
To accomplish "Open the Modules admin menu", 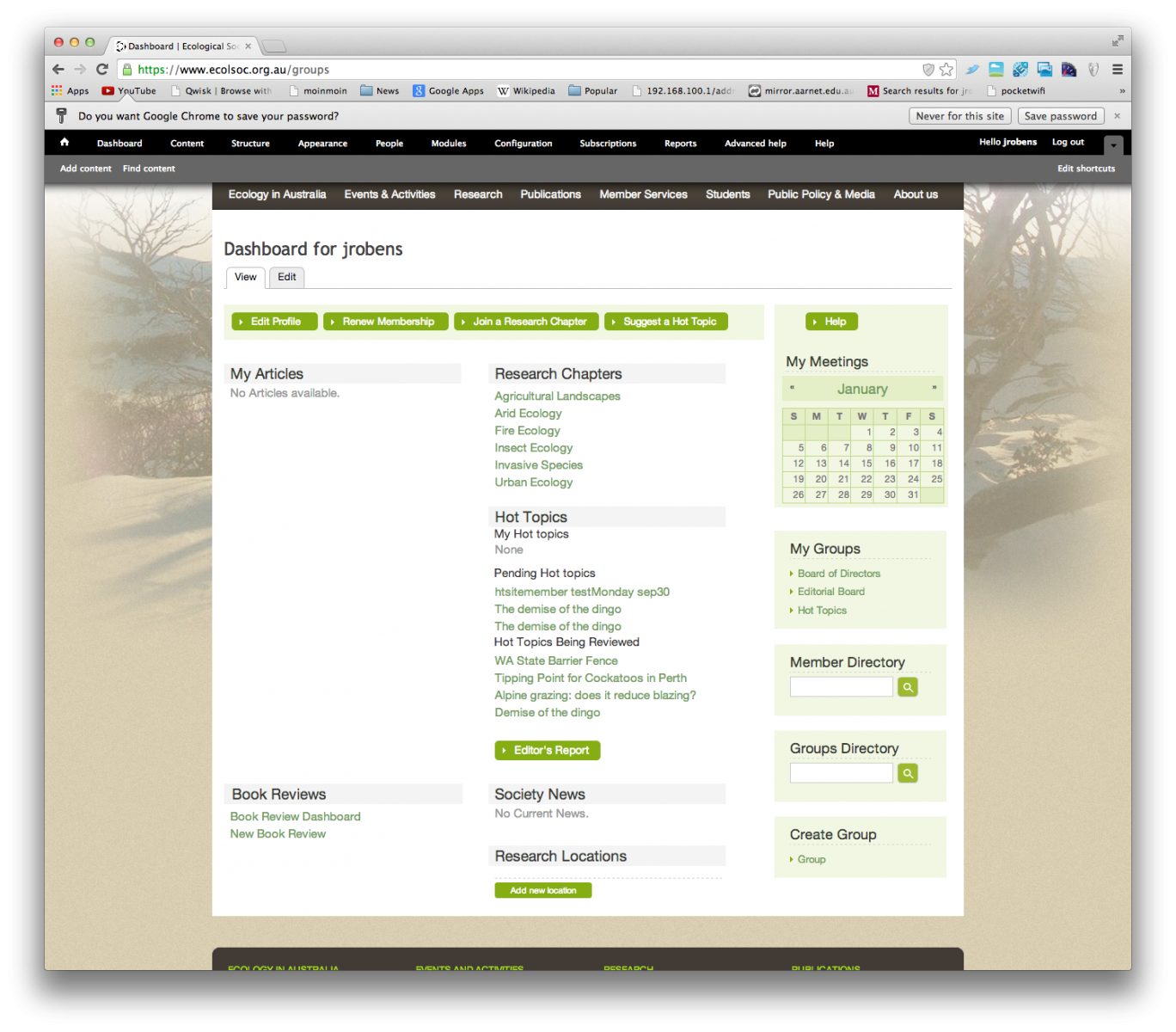I will coord(449,144).
